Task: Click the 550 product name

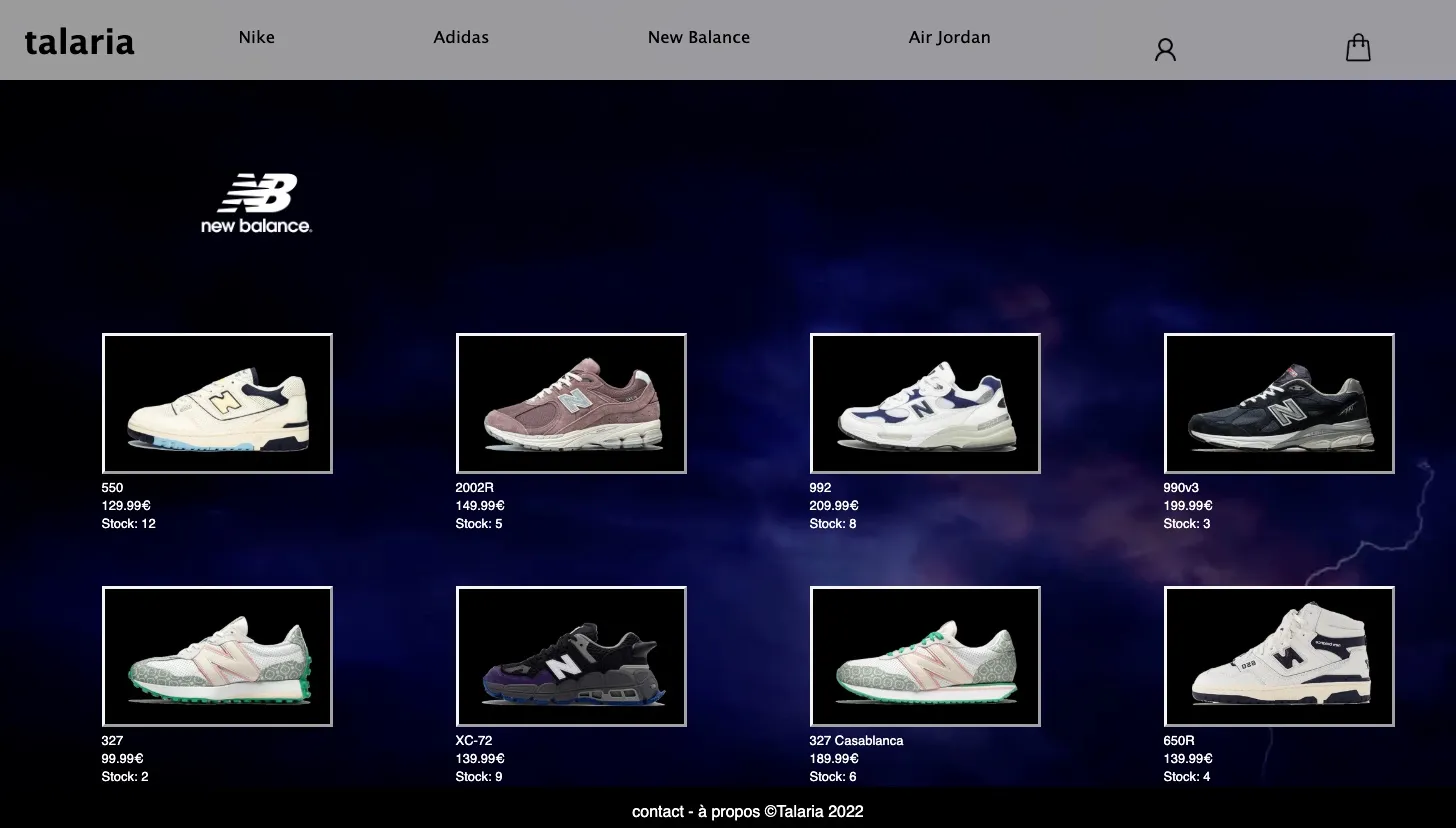Action: (112, 488)
